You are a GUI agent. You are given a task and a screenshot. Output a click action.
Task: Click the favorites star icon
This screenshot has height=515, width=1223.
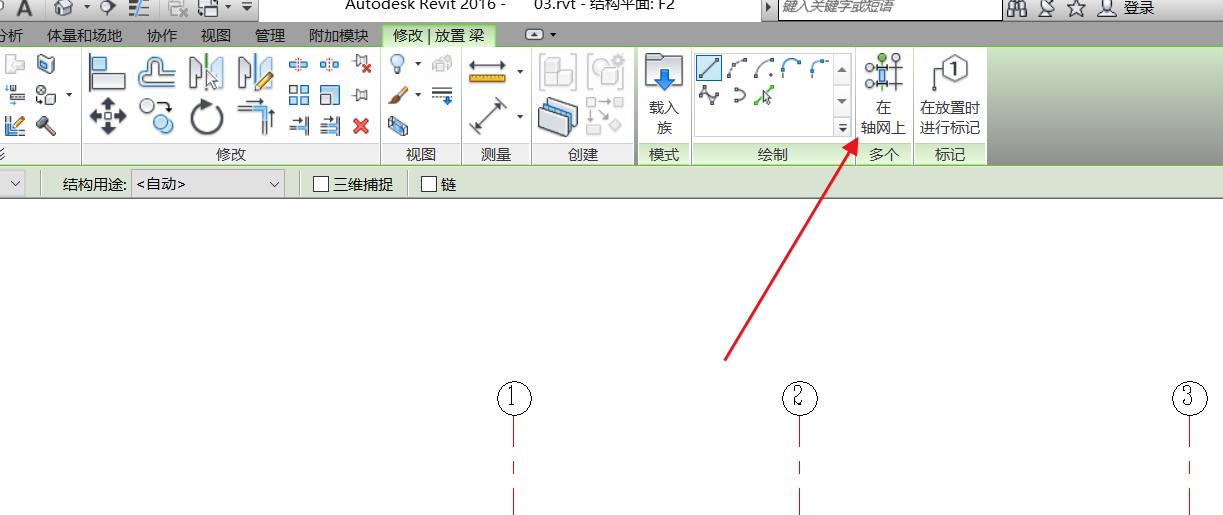[1076, 8]
